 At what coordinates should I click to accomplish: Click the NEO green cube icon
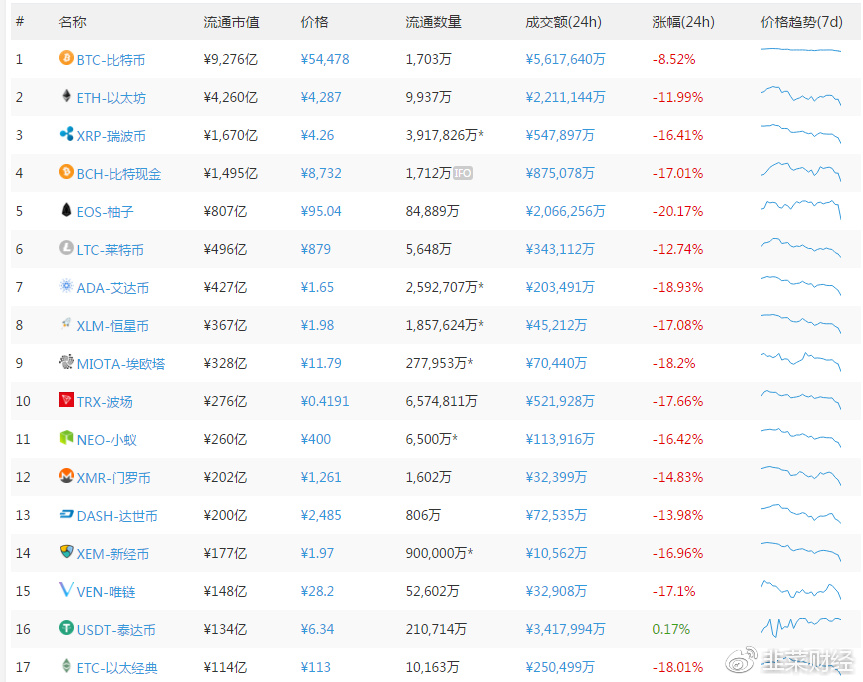[66, 438]
